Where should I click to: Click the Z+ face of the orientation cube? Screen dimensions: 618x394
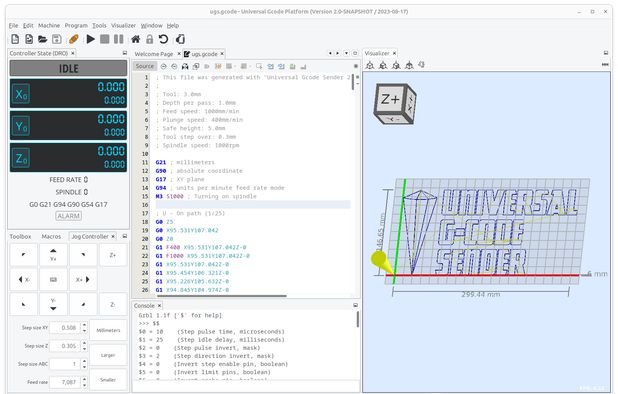(x=390, y=99)
